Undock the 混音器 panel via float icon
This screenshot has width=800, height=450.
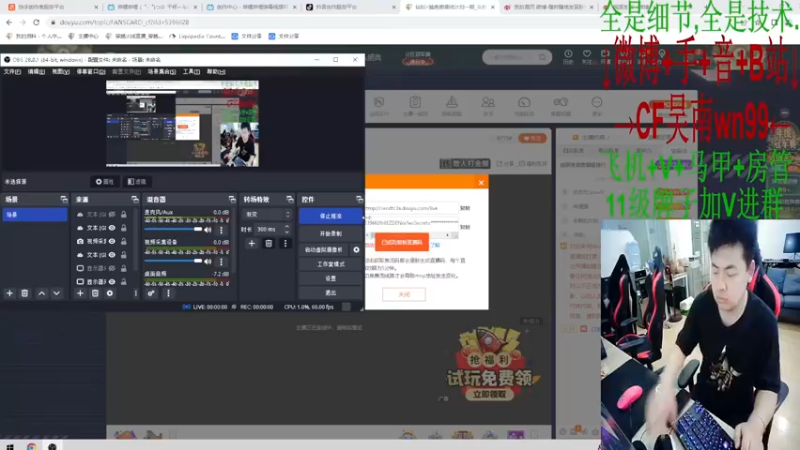[232, 199]
